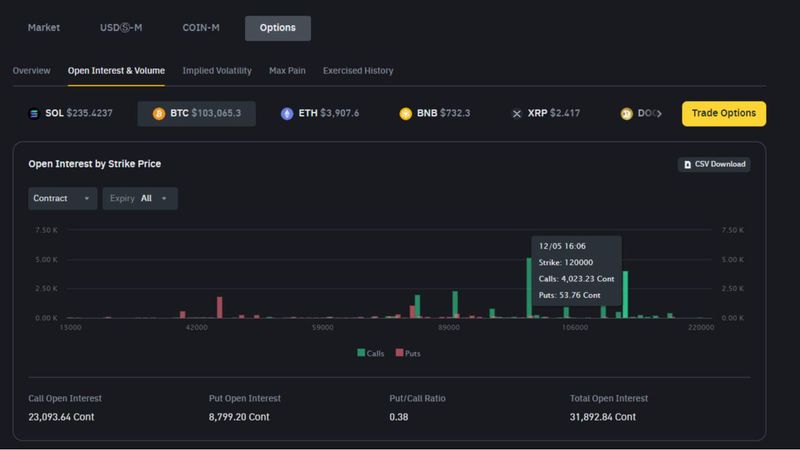Open the Implied Volatility sub-tab
The height and width of the screenshot is (450, 800).
[217, 70]
